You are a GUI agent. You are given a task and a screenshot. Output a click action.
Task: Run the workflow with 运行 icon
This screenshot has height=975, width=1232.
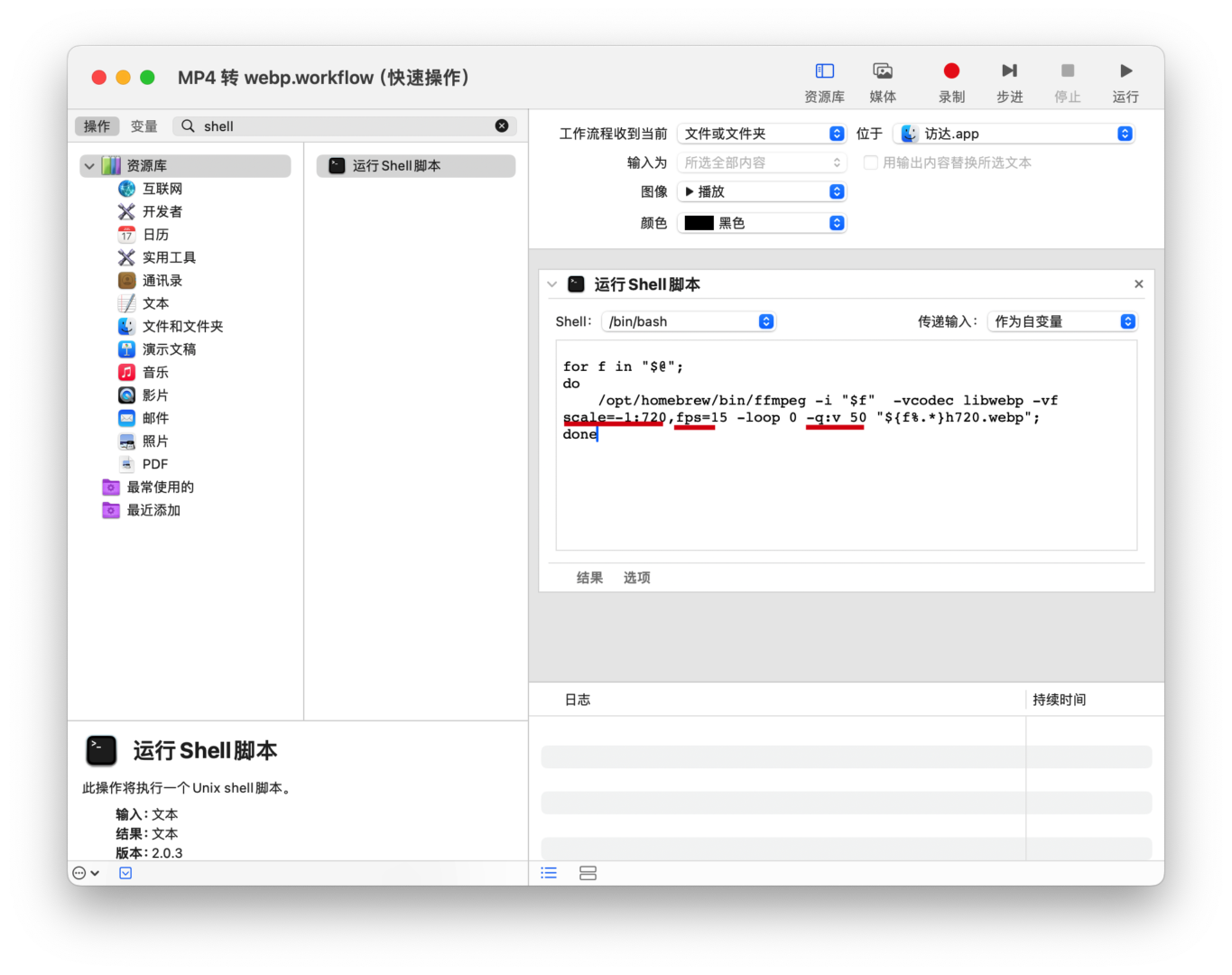click(x=1125, y=71)
